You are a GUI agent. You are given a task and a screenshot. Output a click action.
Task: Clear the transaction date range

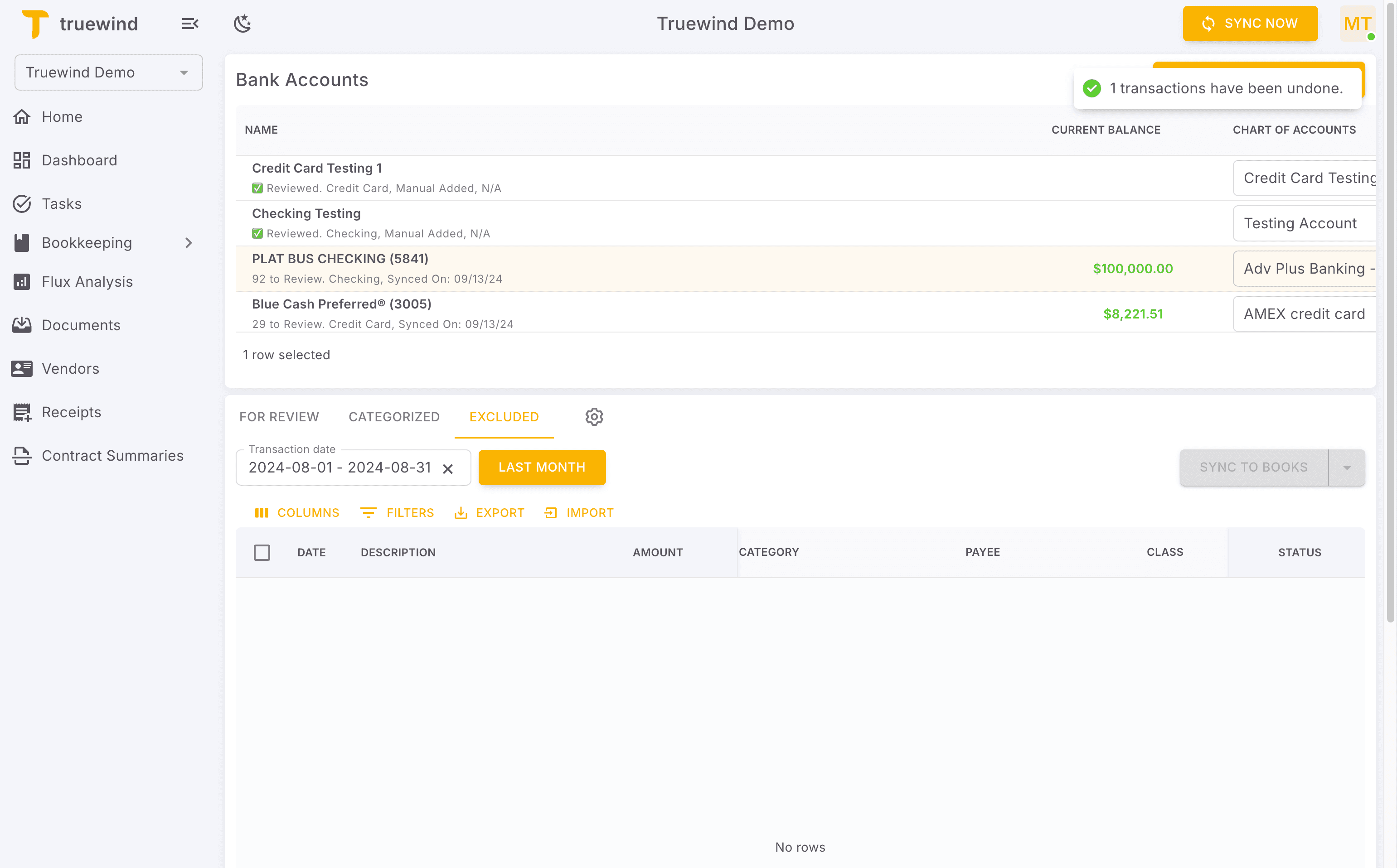pos(448,468)
